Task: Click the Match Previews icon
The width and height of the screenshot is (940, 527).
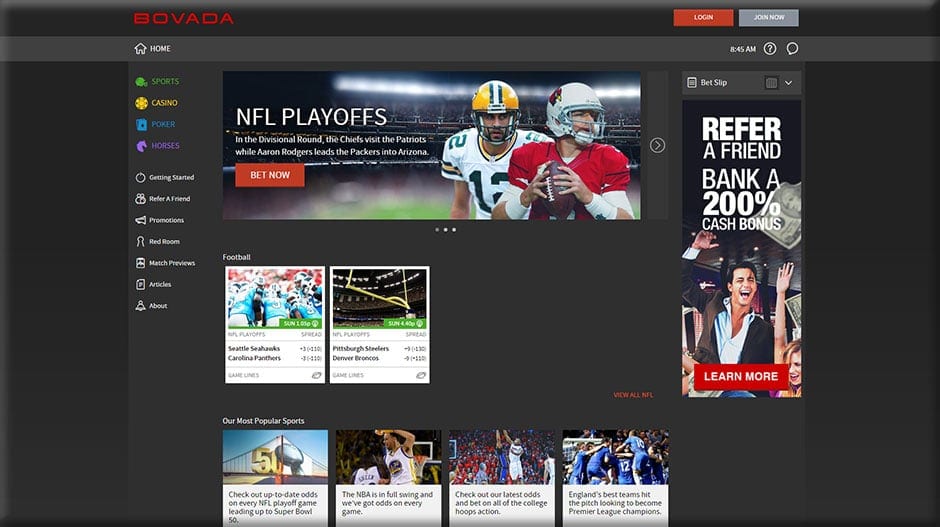Action: [x=140, y=263]
